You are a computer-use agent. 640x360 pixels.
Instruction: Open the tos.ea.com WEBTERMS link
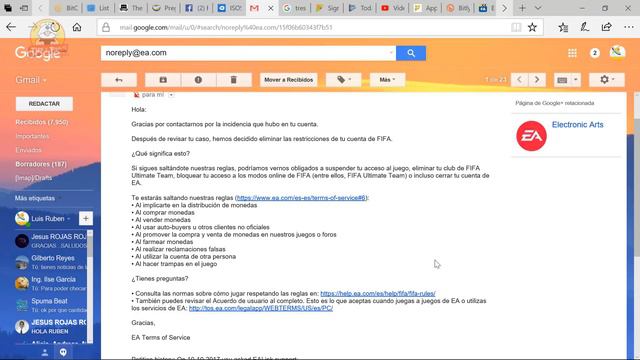[261, 308]
